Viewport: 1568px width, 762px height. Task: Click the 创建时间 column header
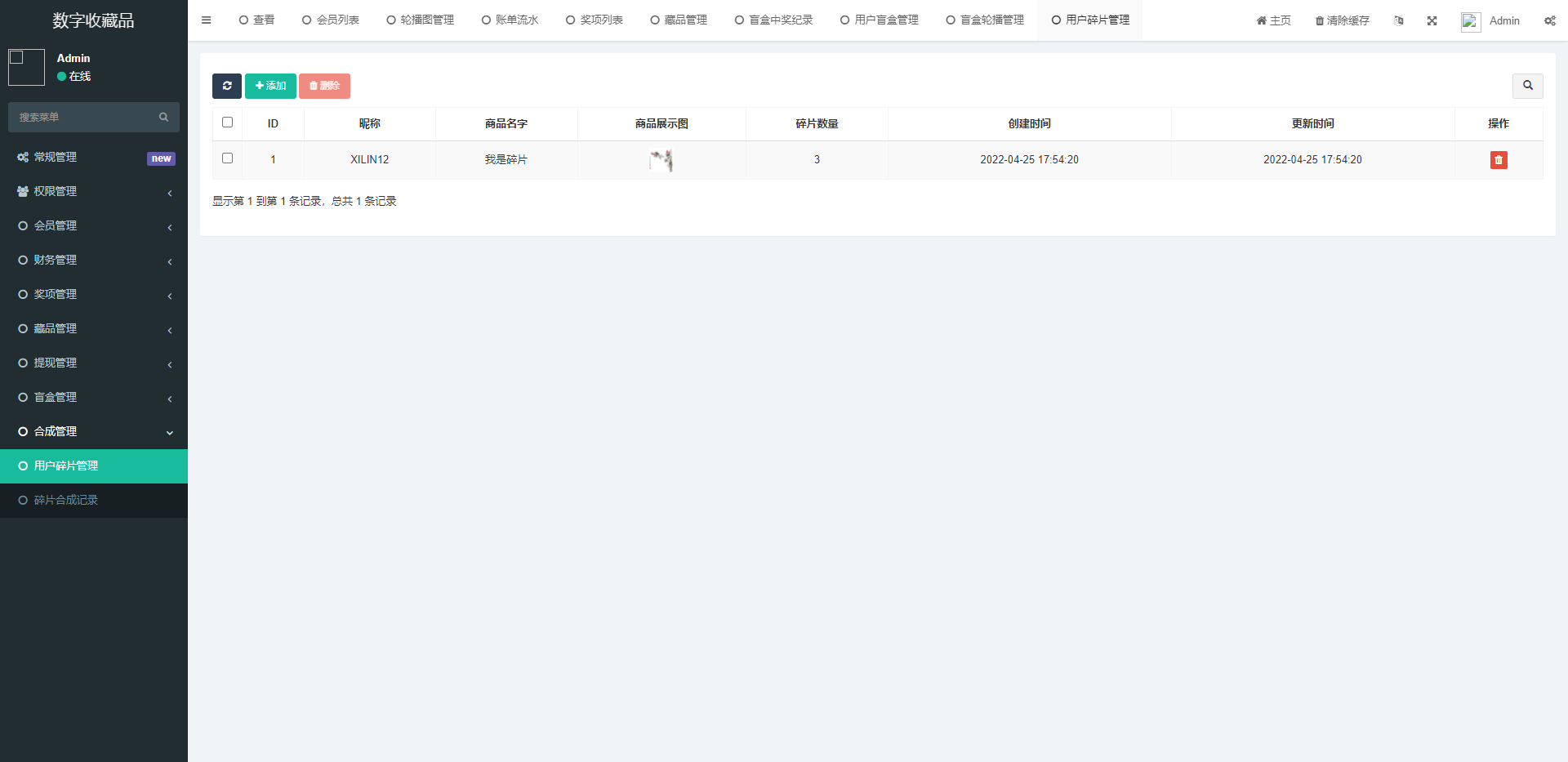click(x=1029, y=123)
